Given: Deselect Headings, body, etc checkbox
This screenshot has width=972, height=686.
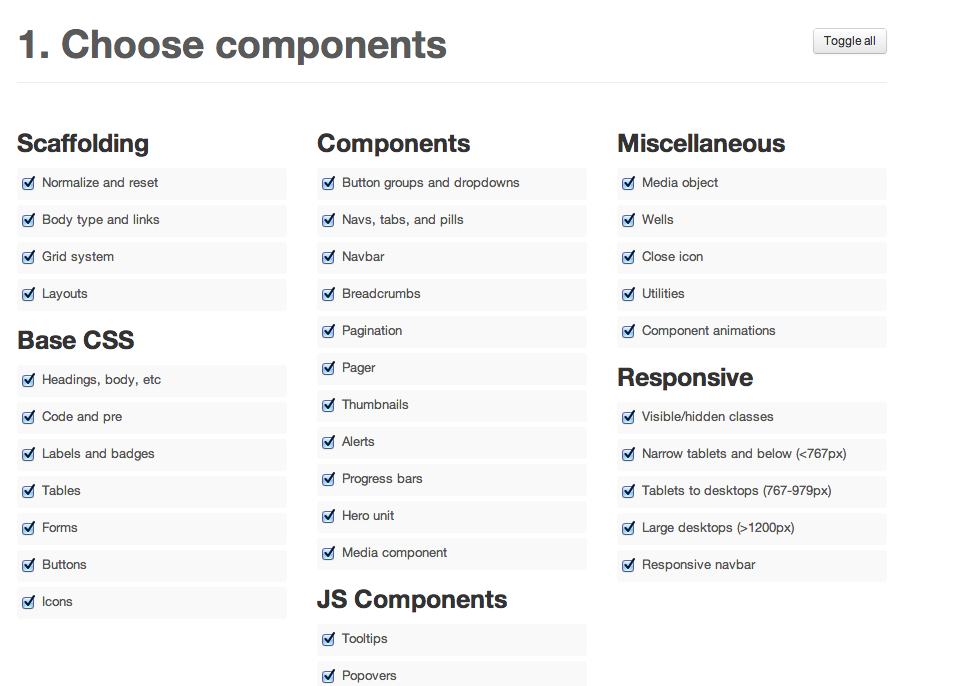Looking at the screenshot, I should [28, 380].
